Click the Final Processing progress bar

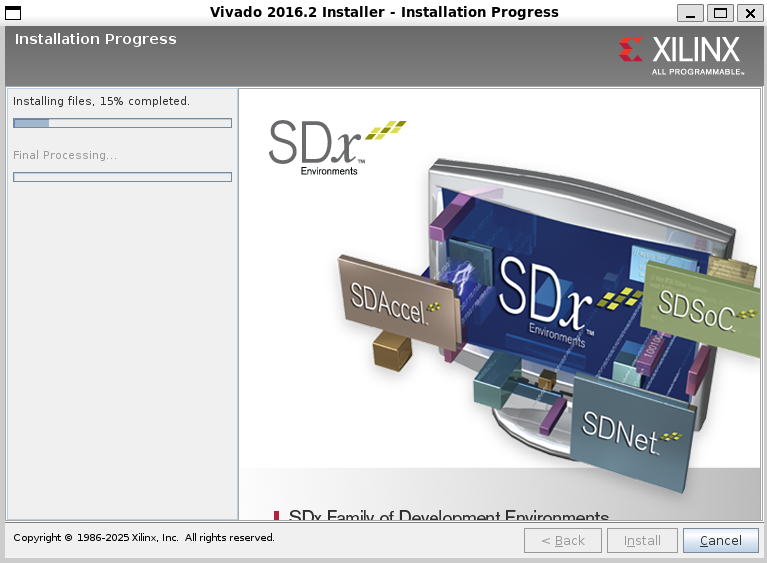[x=122, y=177]
